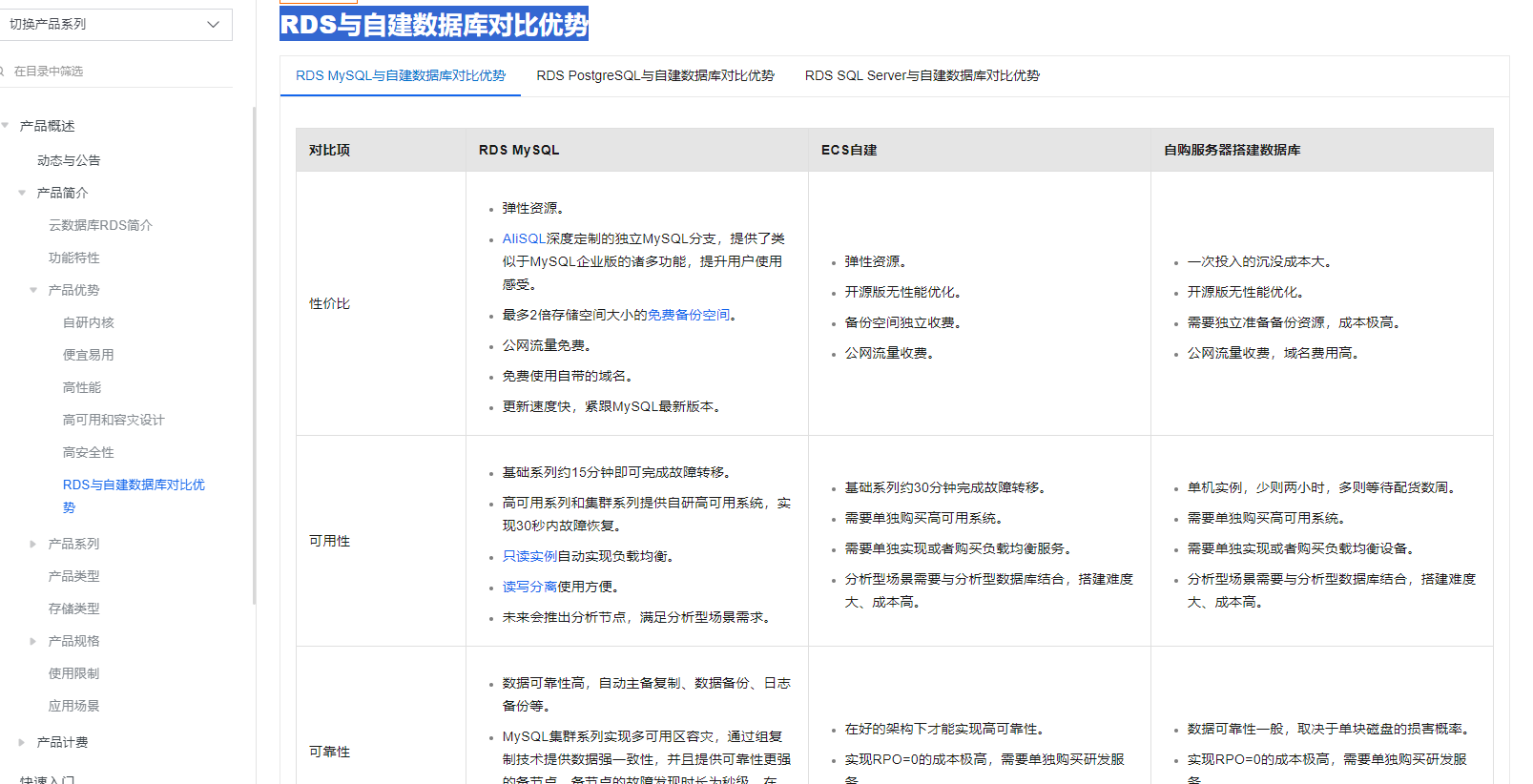Open 便宜易用 page
This screenshot has width=1533, height=784.
click(89, 355)
